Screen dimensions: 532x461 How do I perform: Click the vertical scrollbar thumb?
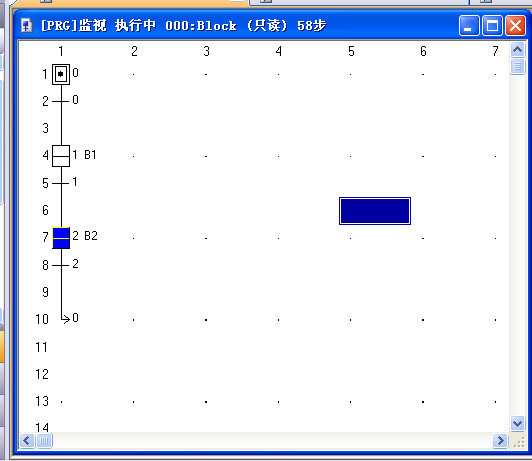point(517,66)
